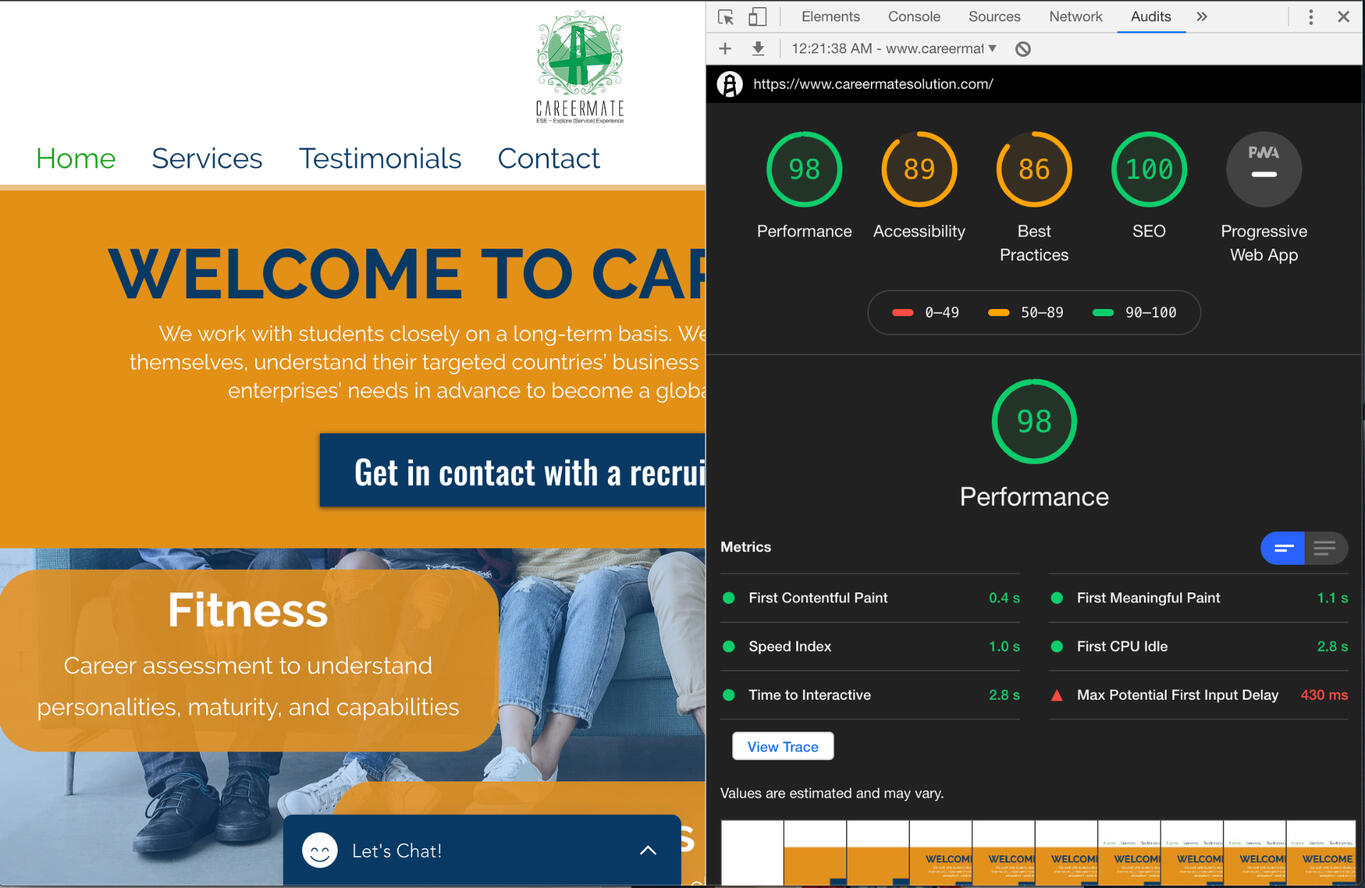Collapse the Let's Chat window chevron
1365x888 pixels.
pos(648,850)
